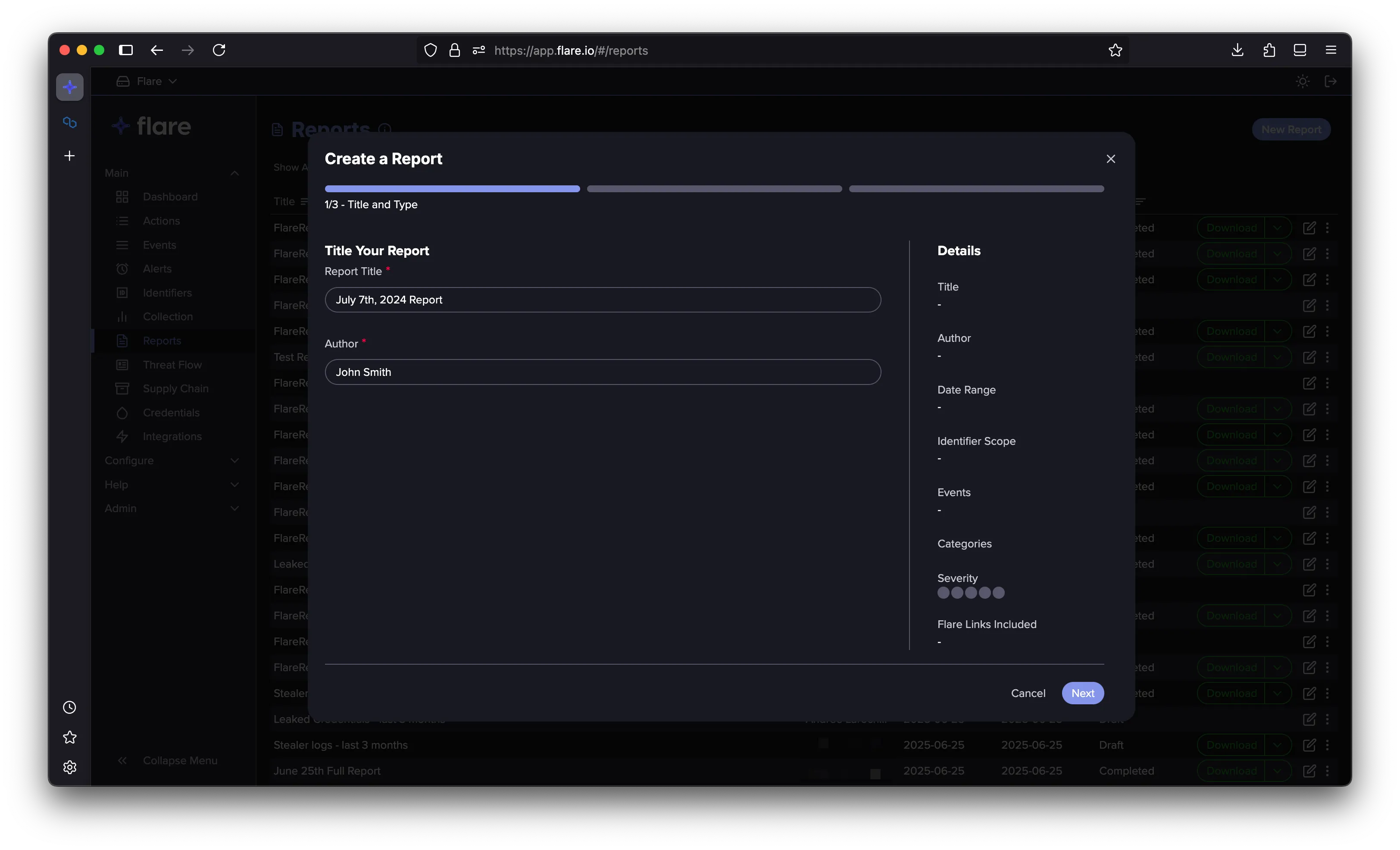Open Threat Flow in the sidebar
Screen dimensions: 1400x850
(172, 364)
